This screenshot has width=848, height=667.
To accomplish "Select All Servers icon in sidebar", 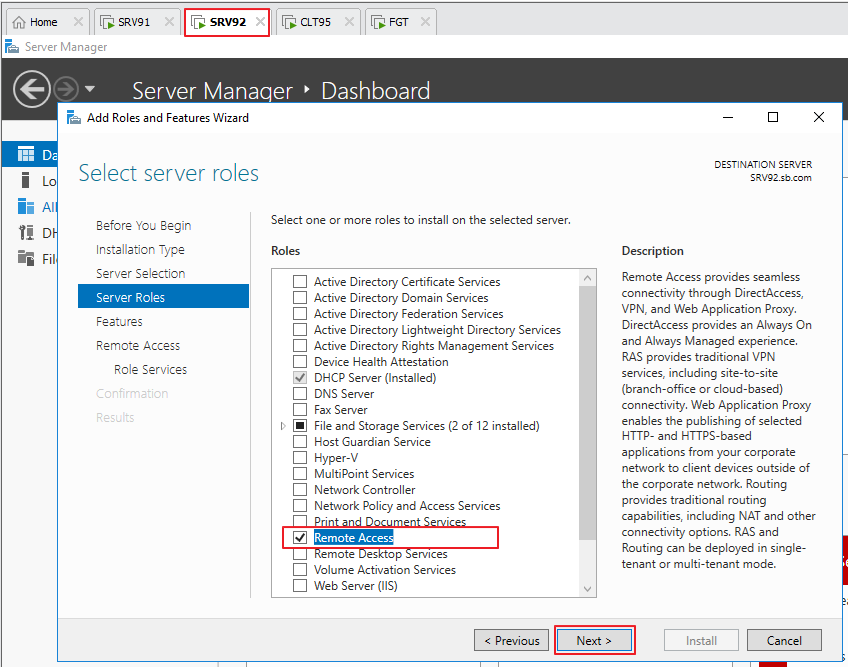I will [x=25, y=207].
